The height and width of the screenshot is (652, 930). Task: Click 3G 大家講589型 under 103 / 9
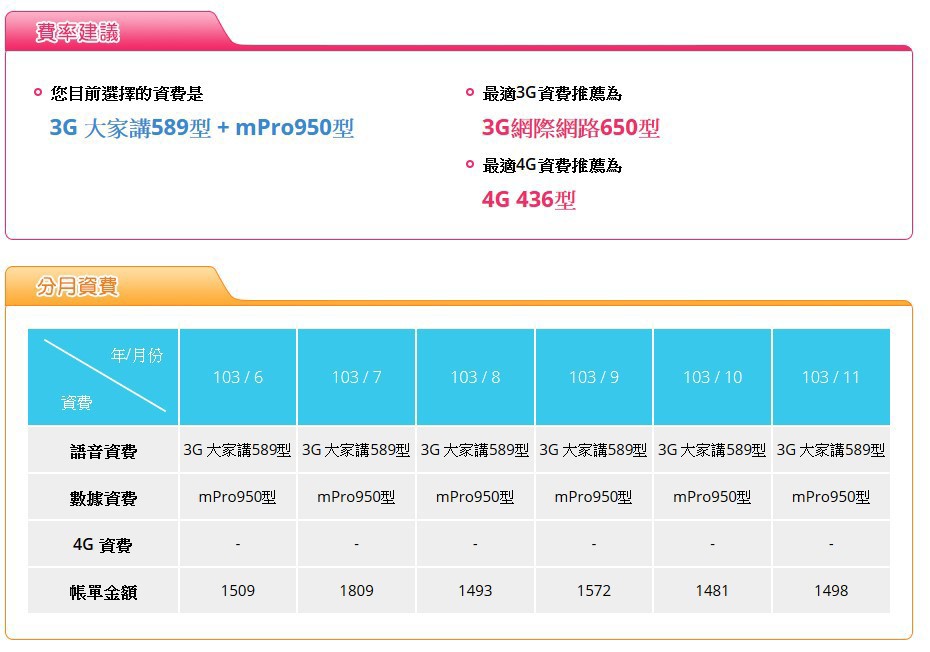pyautogui.click(x=593, y=450)
